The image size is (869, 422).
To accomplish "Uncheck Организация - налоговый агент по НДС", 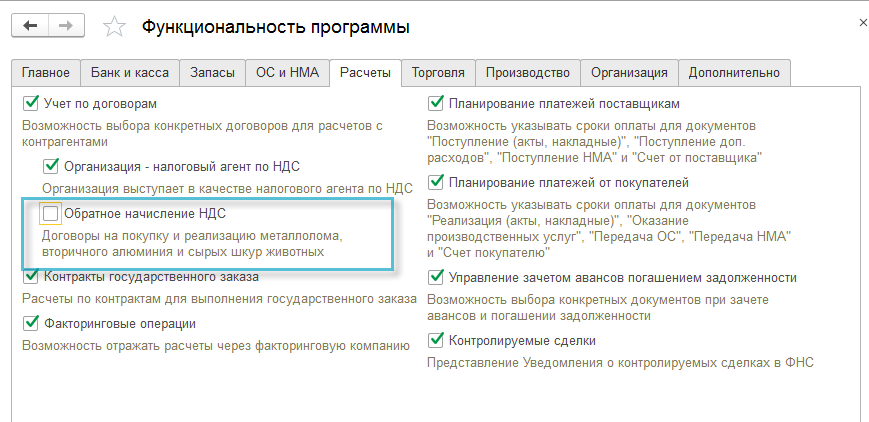I will [x=51, y=165].
